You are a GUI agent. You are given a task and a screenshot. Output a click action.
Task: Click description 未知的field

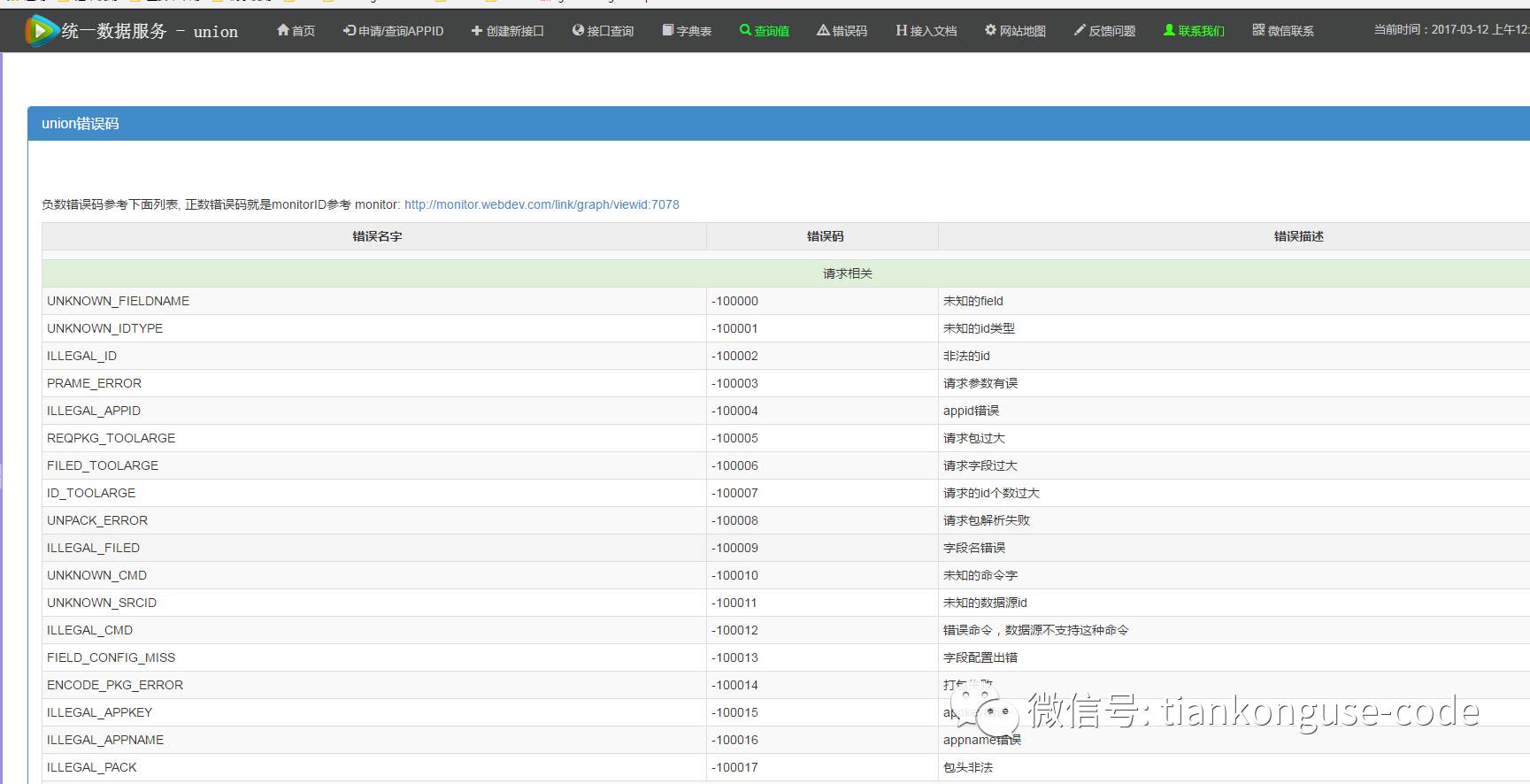pos(973,301)
